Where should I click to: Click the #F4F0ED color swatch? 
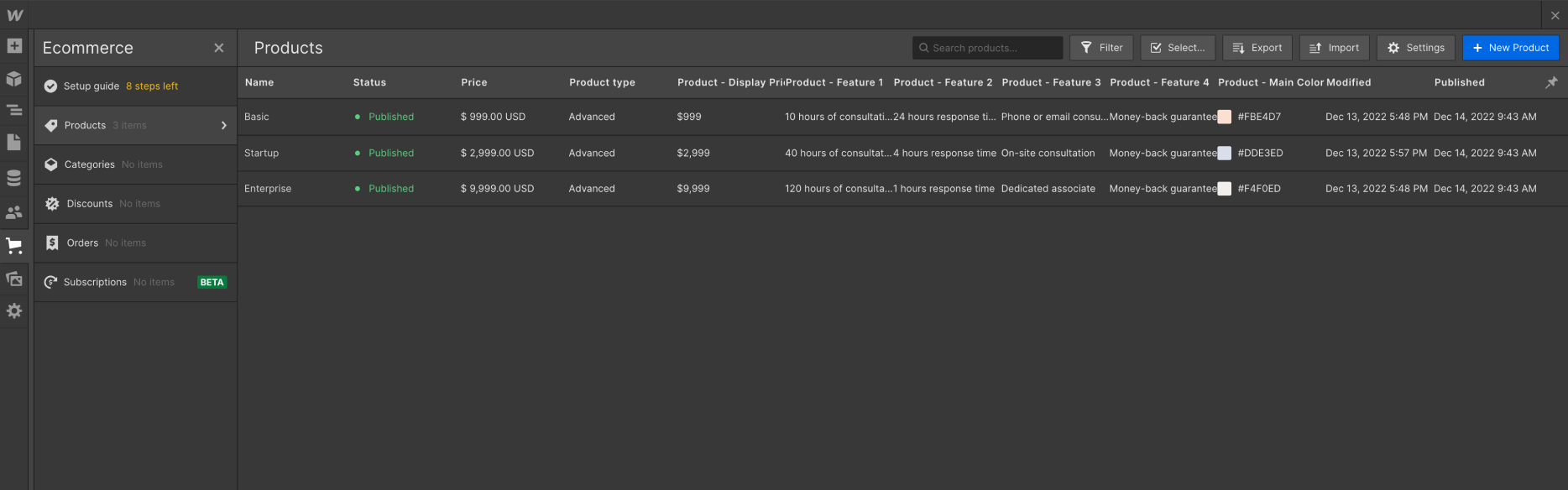pos(1225,189)
